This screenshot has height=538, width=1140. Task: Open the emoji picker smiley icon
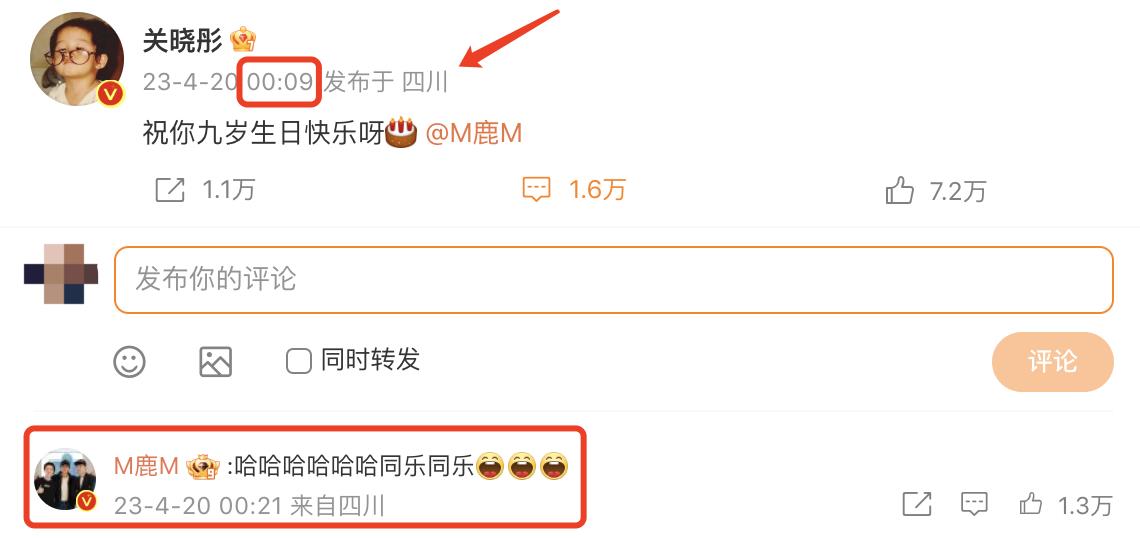point(129,361)
